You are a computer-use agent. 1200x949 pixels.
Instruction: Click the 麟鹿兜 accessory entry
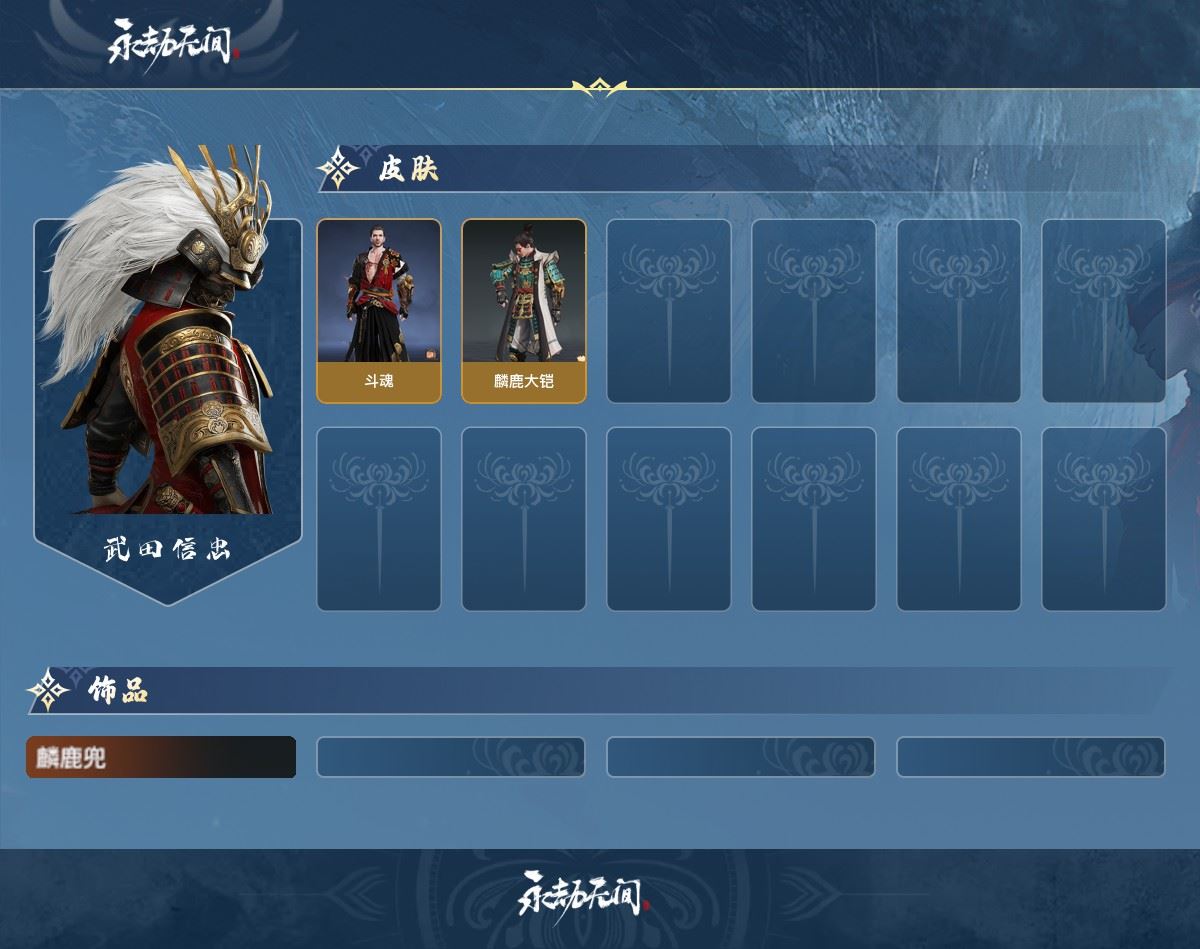point(161,757)
